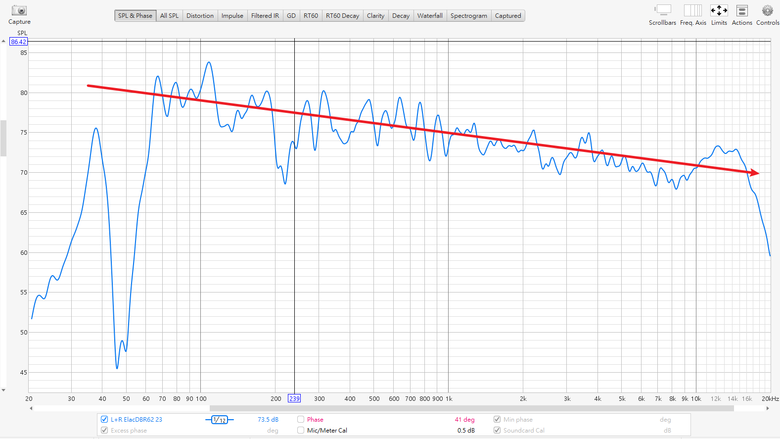The height and width of the screenshot is (439, 780).
Task: Select the SPL & Phase tab
Action: pos(135,16)
